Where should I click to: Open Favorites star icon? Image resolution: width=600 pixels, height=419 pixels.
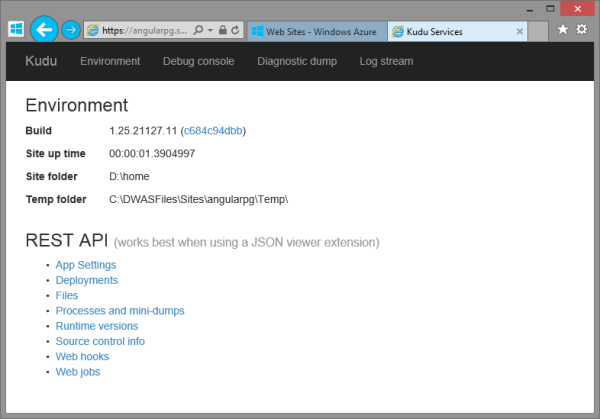click(562, 29)
